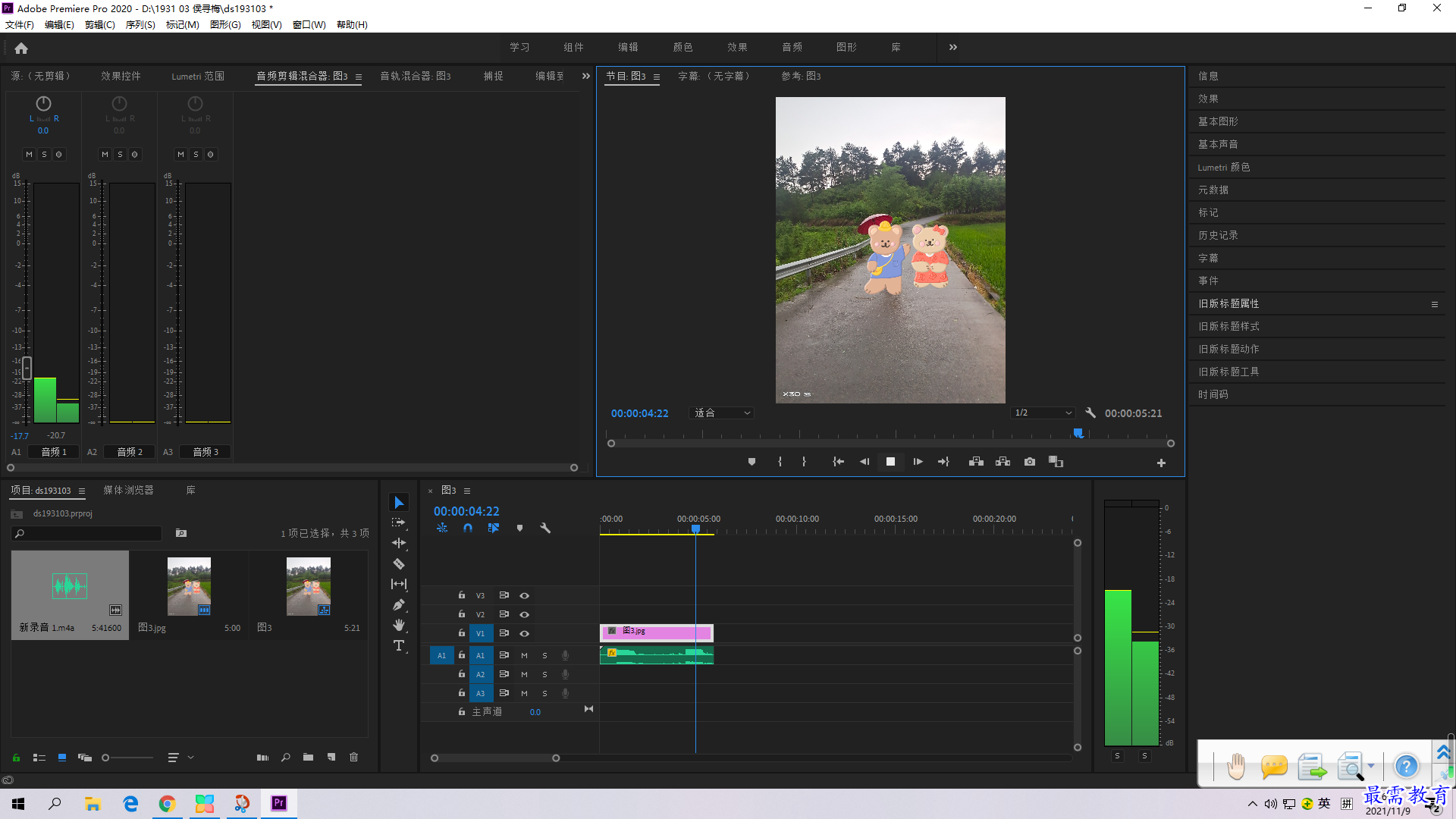Select the Selection arrow tool
The height and width of the screenshot is (819, 1456).
(x=399, y=503)
